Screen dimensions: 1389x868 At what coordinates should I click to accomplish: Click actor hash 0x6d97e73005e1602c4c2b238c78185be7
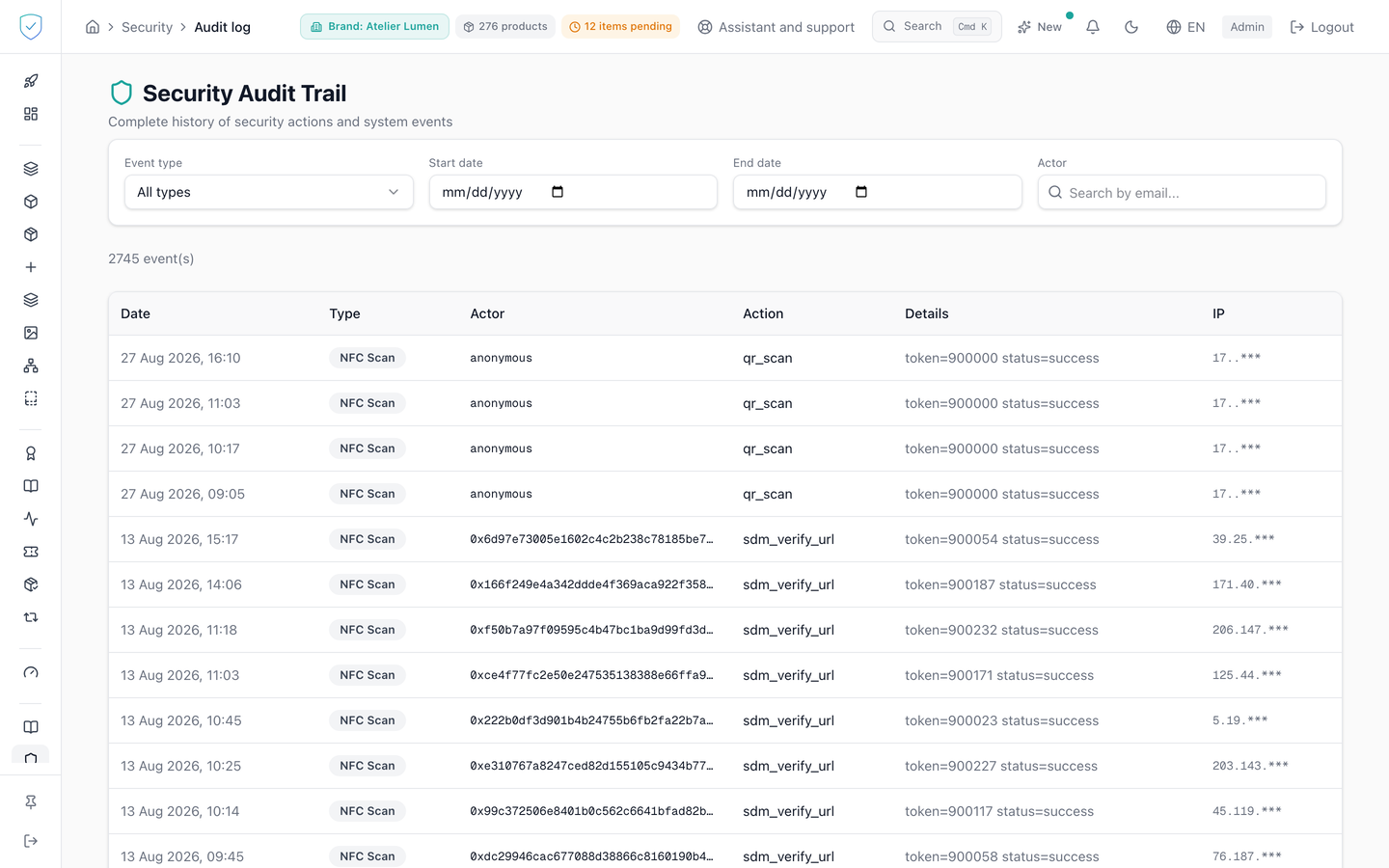click(x=591, y=539)
